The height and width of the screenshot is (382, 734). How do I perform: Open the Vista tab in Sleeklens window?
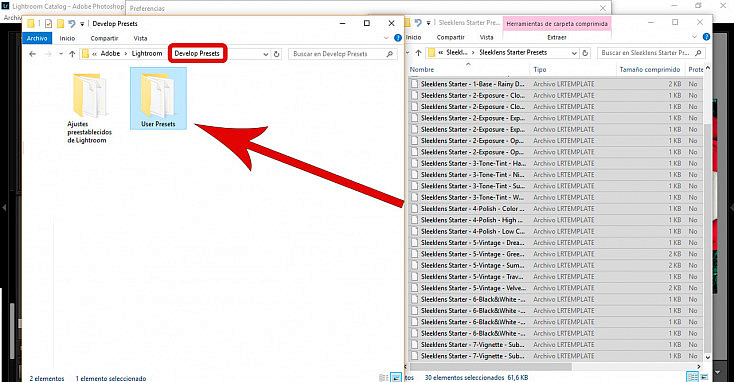(x=486, y=37)
